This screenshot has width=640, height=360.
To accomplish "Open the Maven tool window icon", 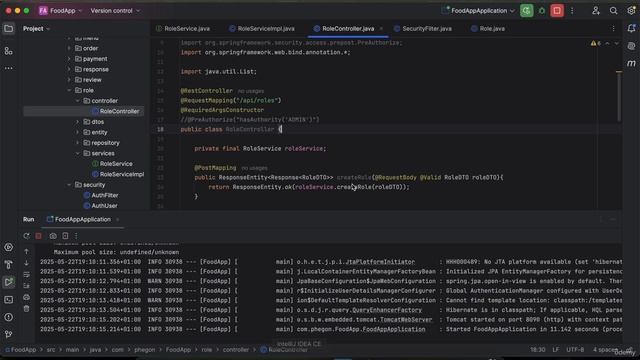I will pyautogui.click(x=631, y=63).
